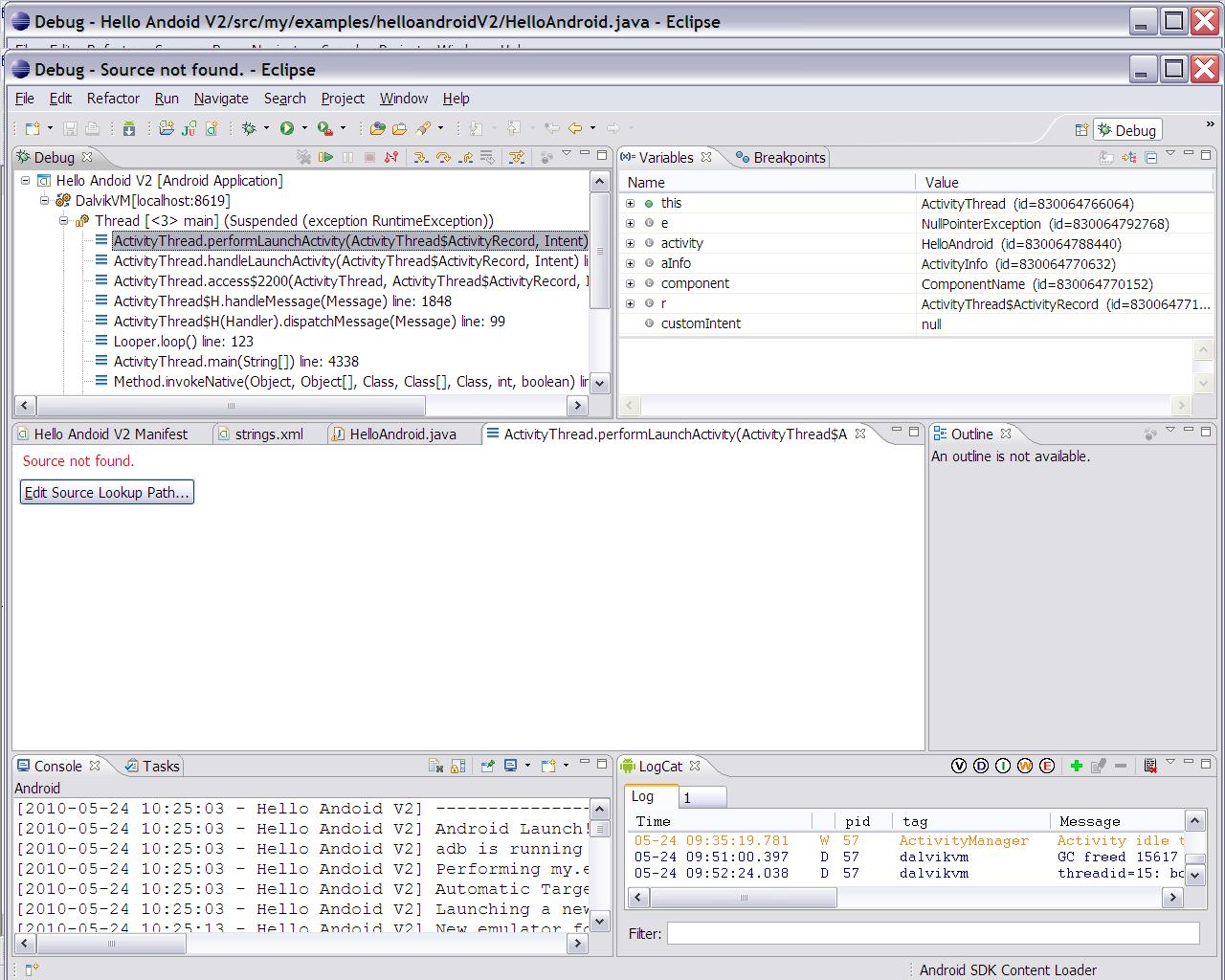Open dropdown arrow next to Run button

point(304,128)
